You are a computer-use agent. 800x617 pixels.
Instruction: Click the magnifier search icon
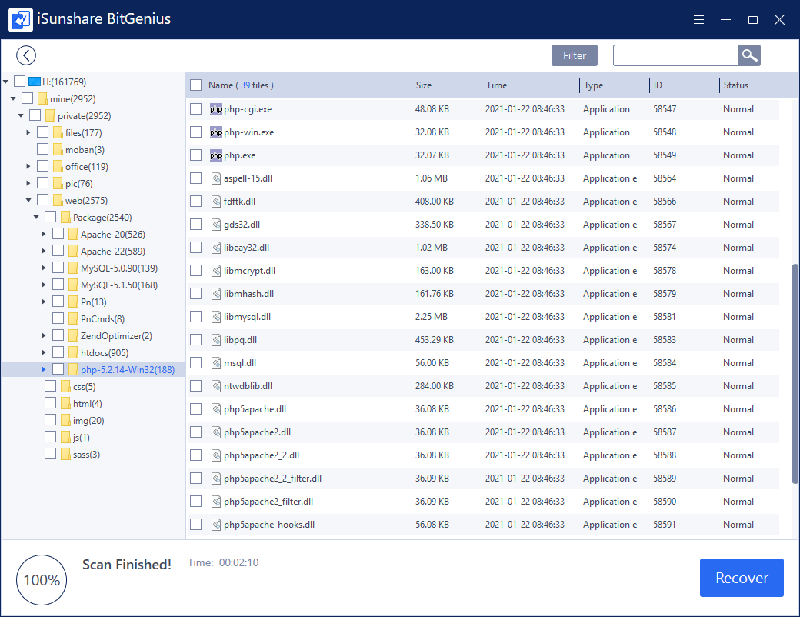click(749, 56)
